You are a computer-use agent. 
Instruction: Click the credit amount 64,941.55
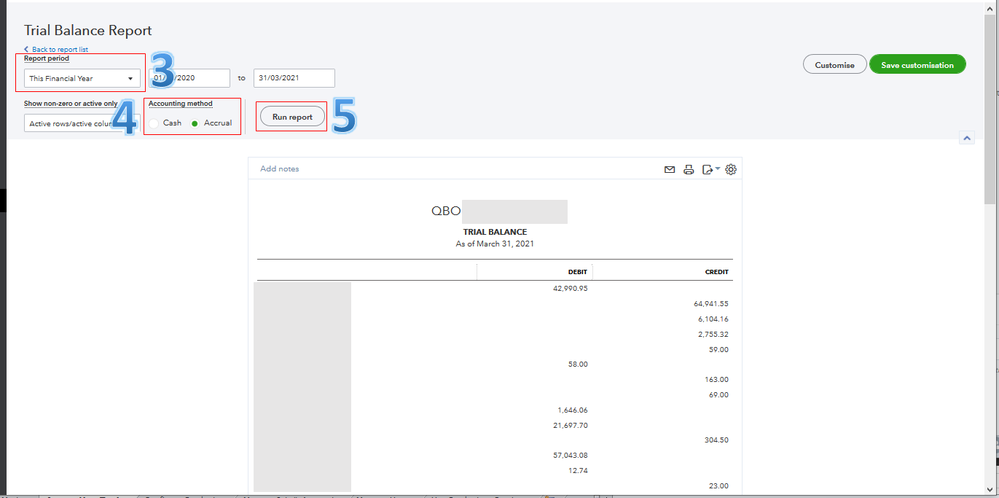pos(711,304)
